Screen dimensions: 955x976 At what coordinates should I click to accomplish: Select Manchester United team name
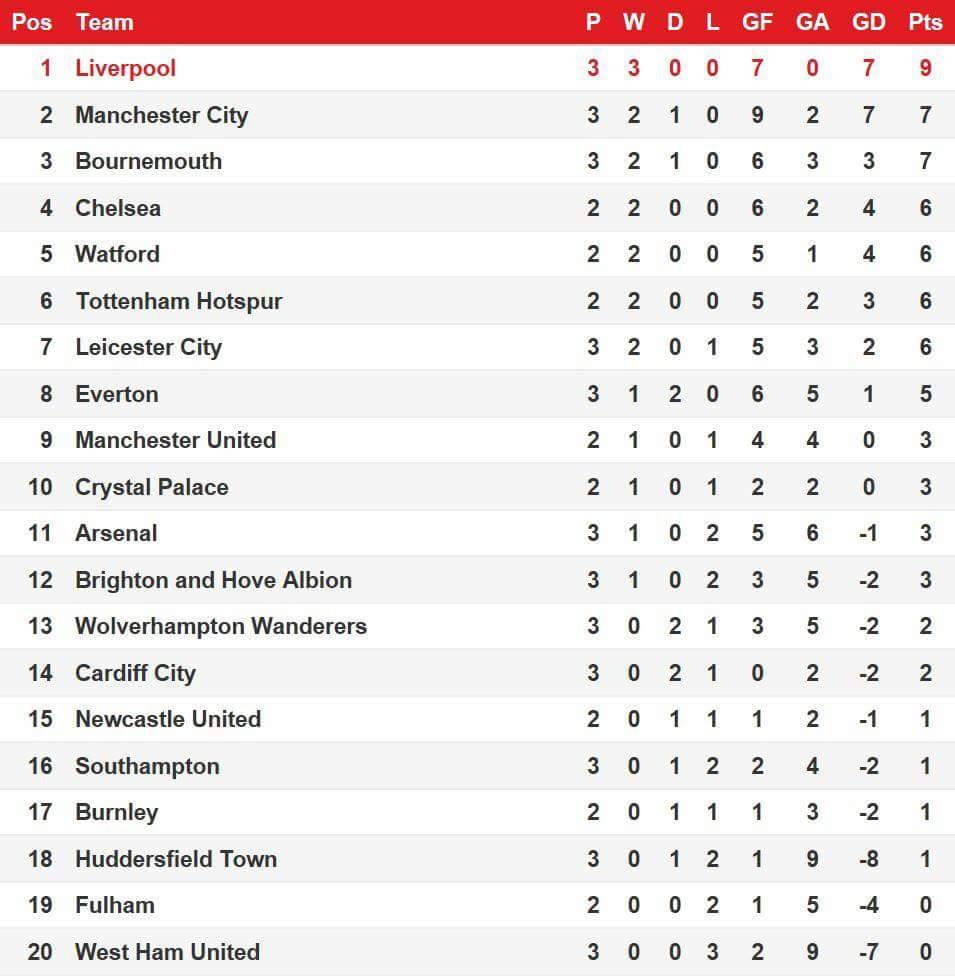(x=175, y=440)
